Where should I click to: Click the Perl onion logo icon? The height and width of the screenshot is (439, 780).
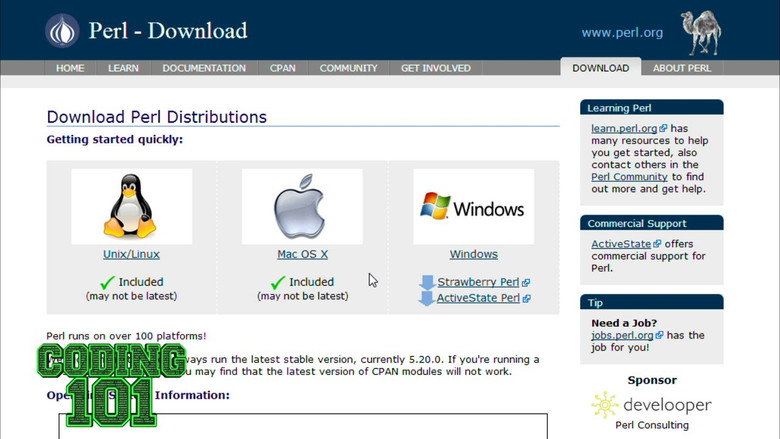(61, 31)
